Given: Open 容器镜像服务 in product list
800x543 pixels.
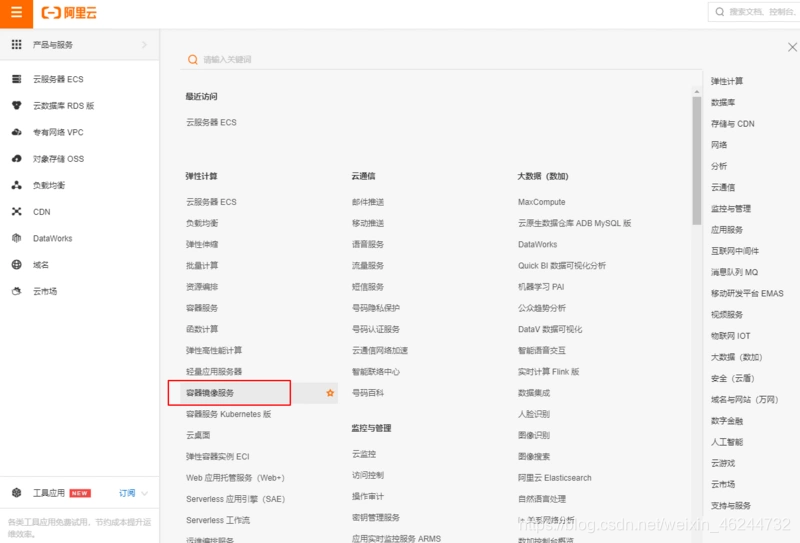Looking at the screenshot, I should pyautogui.click(x=210, y=393).
